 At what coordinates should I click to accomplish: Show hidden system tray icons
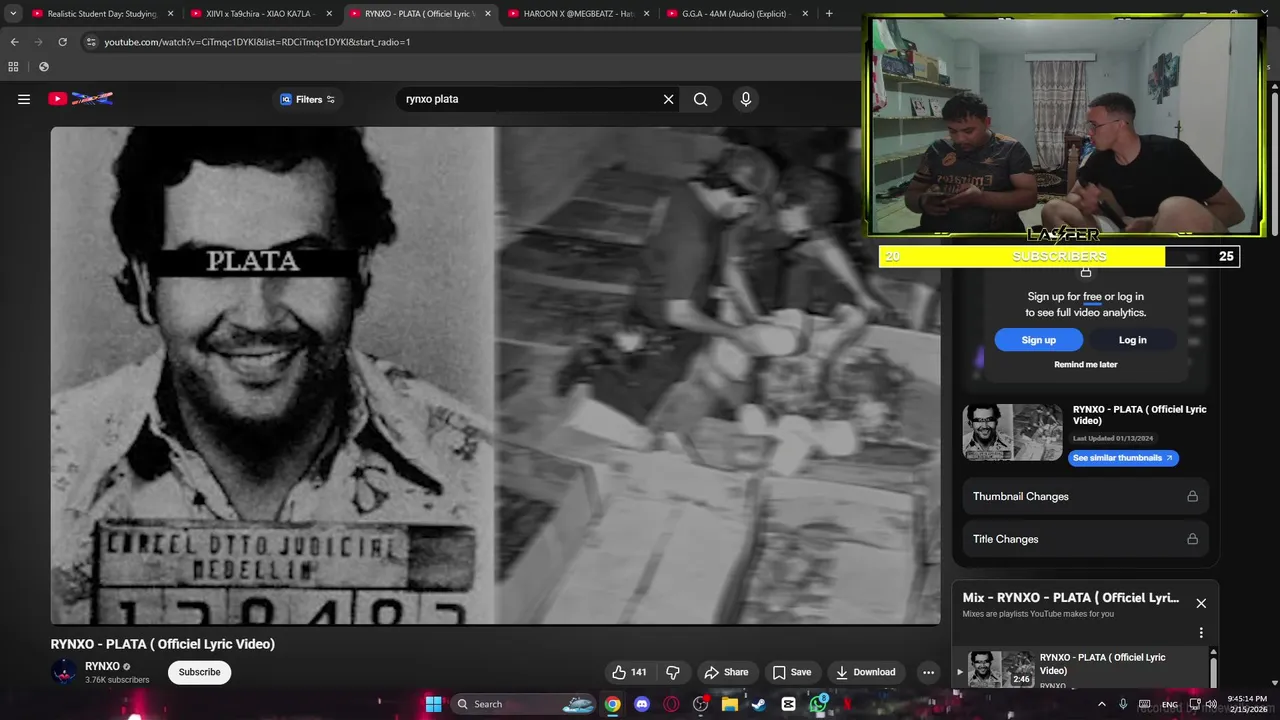coord(1102,704)
